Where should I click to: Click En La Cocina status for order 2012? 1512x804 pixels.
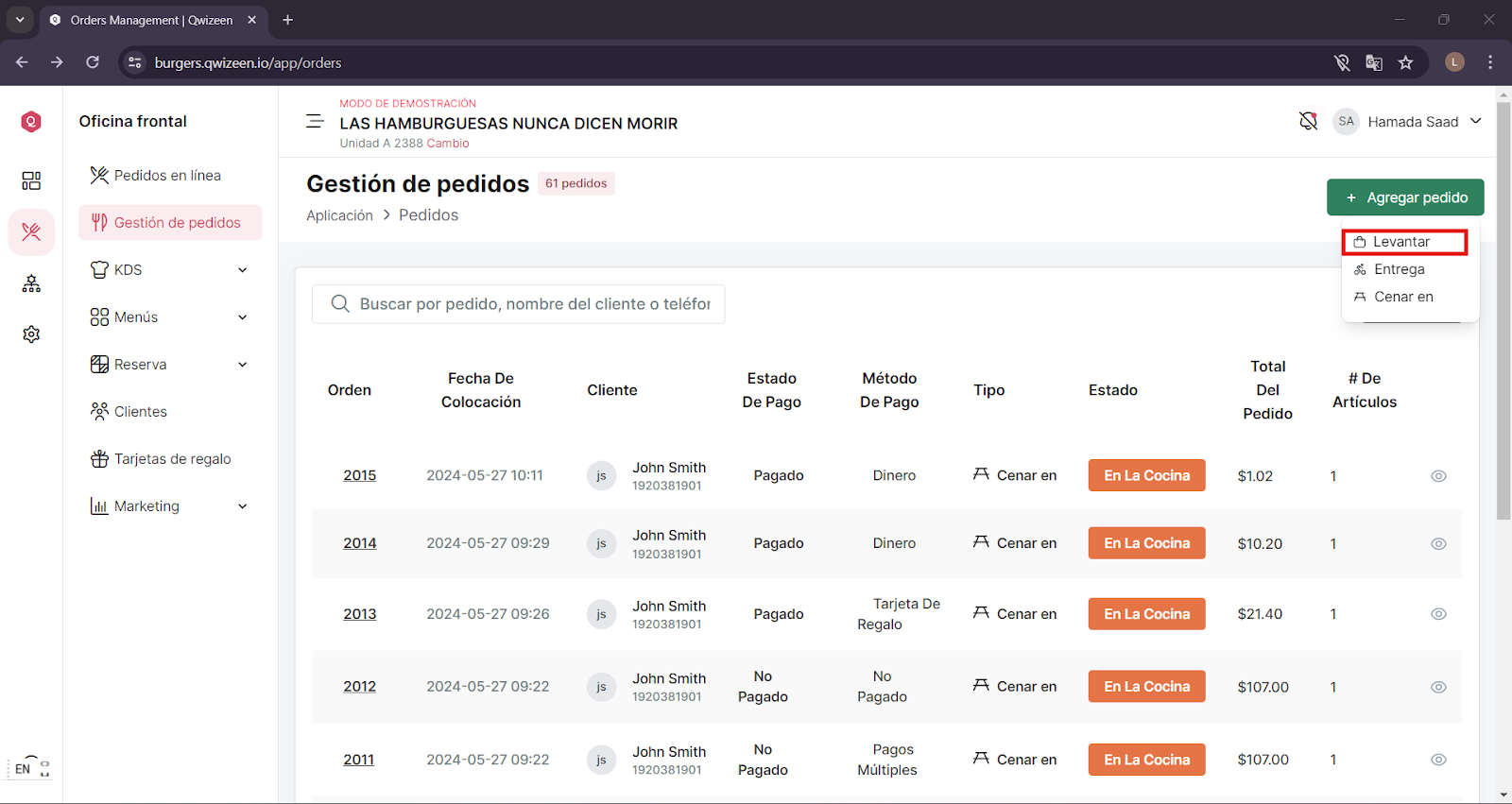1146,687
